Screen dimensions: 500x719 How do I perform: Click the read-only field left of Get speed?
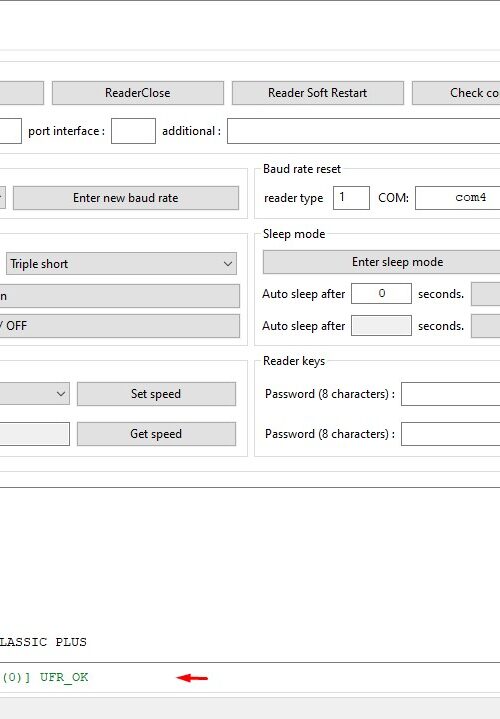35,434
